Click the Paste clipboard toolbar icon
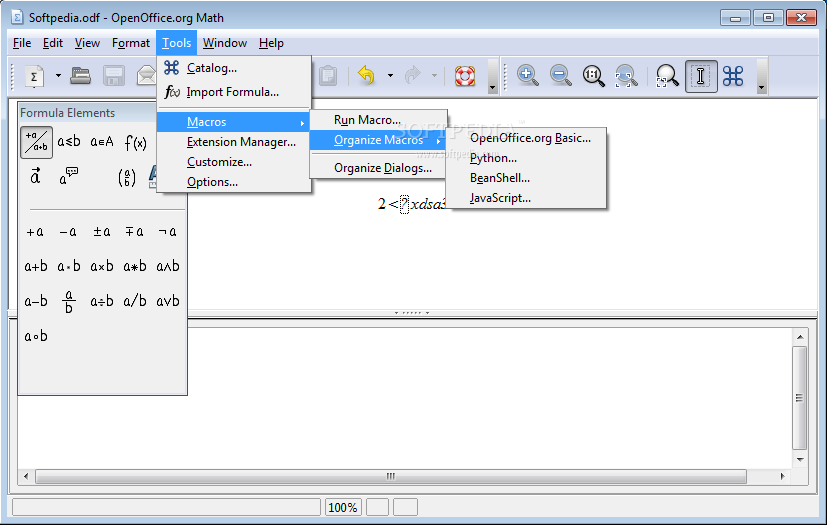 [x=328, y=76]
